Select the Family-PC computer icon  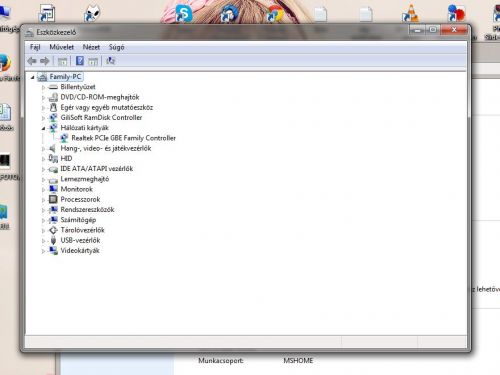(x=42, y=77)
